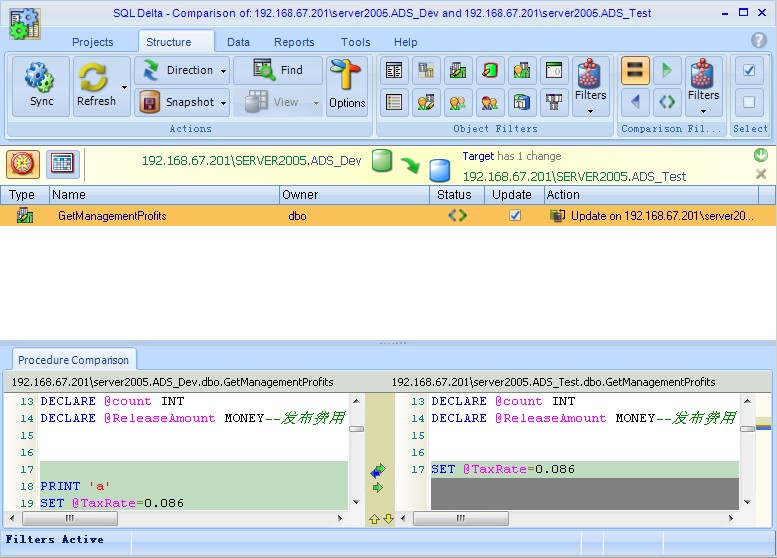
Task: Click the Sync button
Action: tap(41, 86)
